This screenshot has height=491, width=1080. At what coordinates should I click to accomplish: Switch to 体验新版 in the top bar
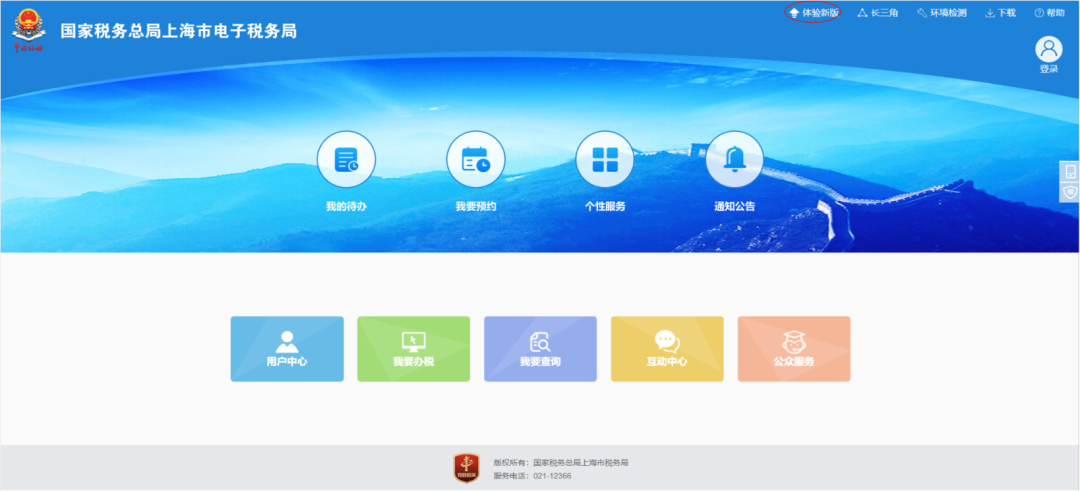(813, 13)
